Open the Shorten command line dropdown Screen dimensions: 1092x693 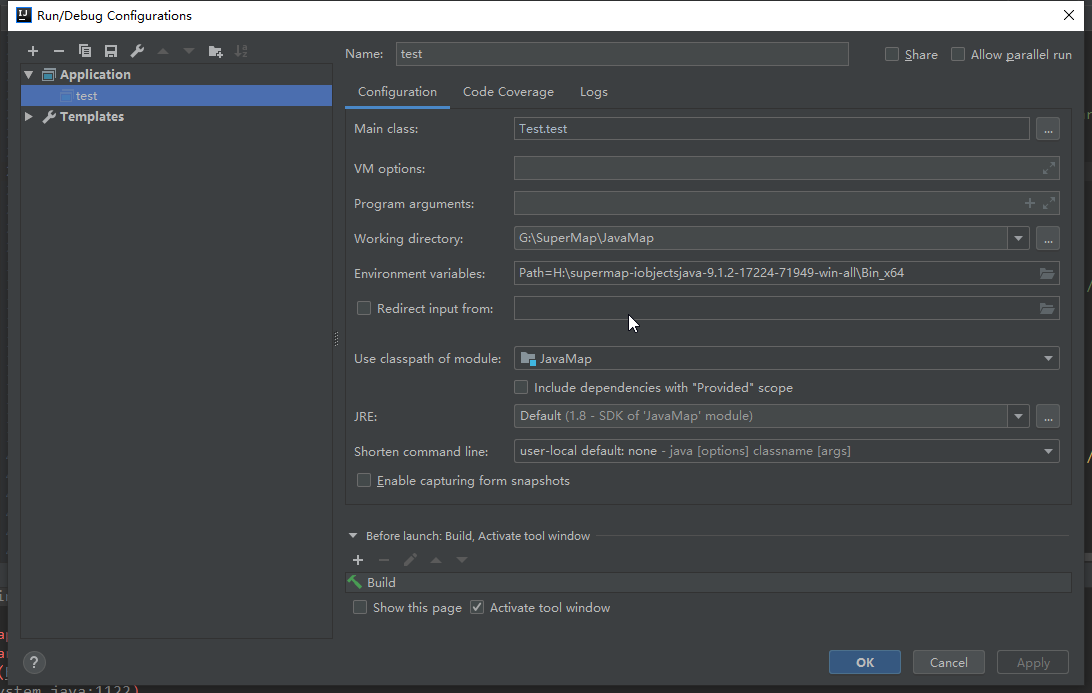(1048, 451)
